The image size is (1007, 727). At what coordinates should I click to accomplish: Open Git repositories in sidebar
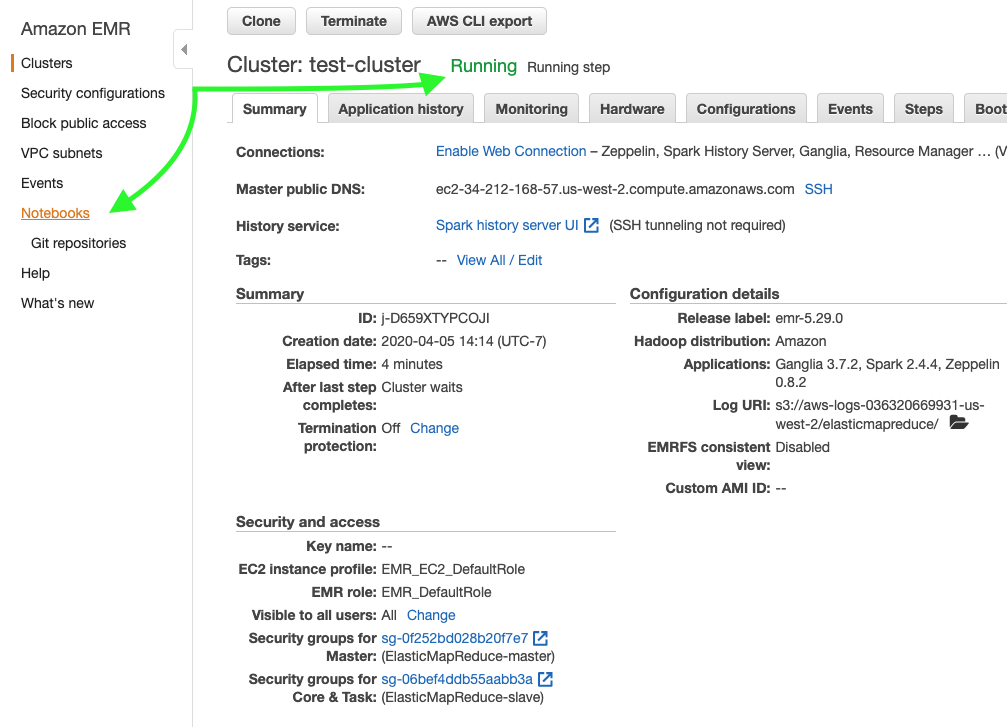coord(78,243)
